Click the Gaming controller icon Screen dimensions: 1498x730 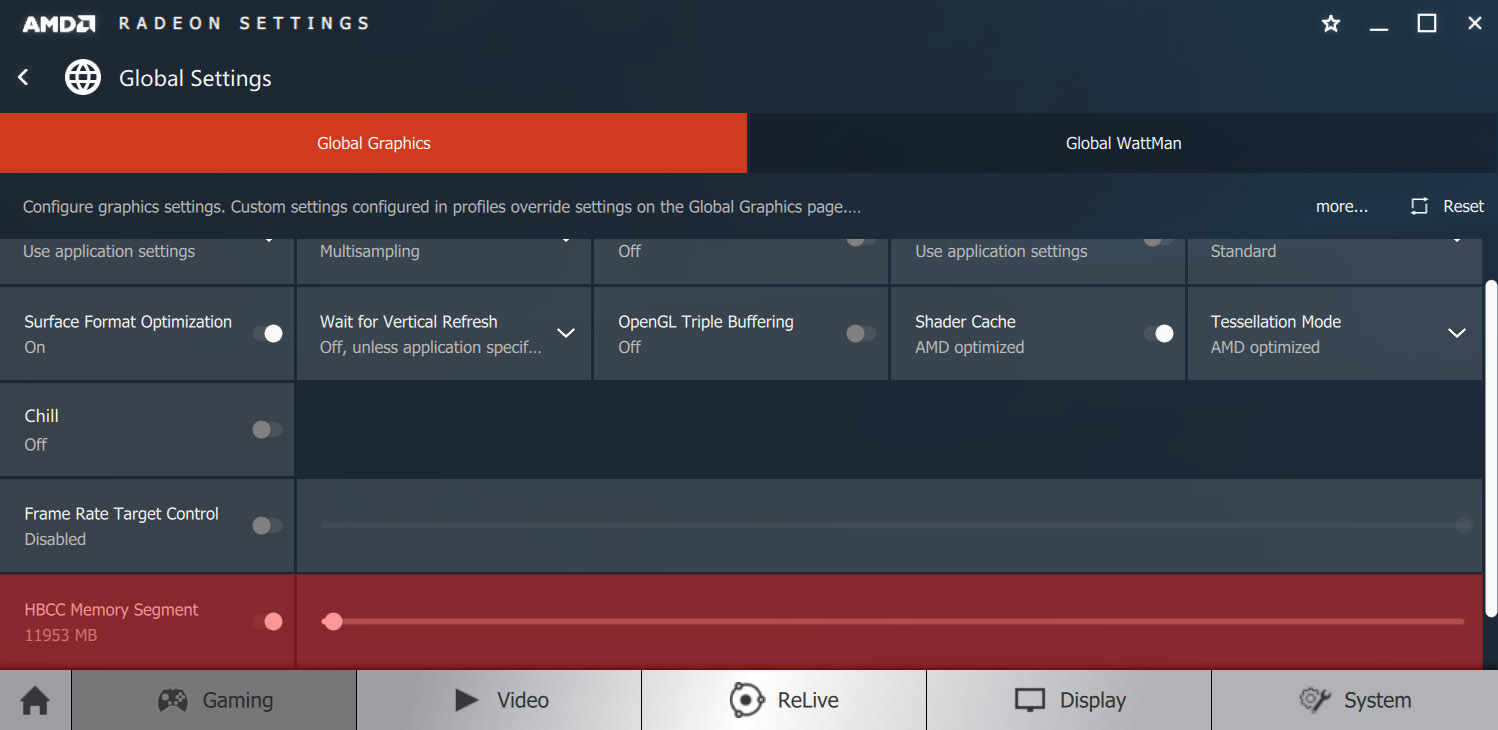pyautogui.click(x=172, y=700)
